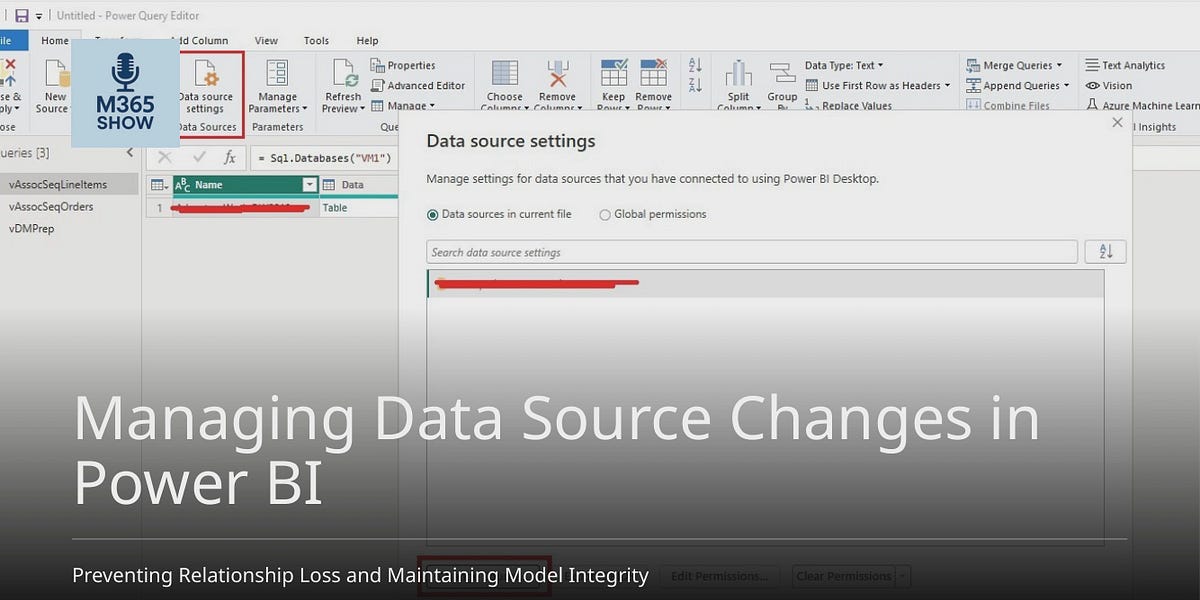
Task: Open the table corner menu dropdown
Action: [x=159, y=185]
